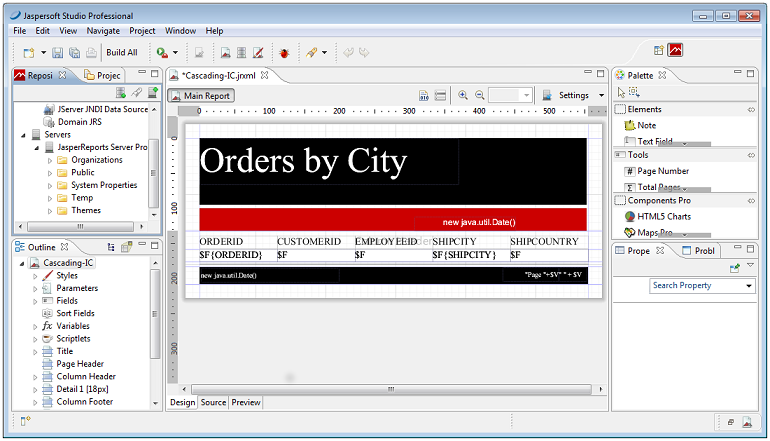Expand the Public folder node

(x=50, y=173)
